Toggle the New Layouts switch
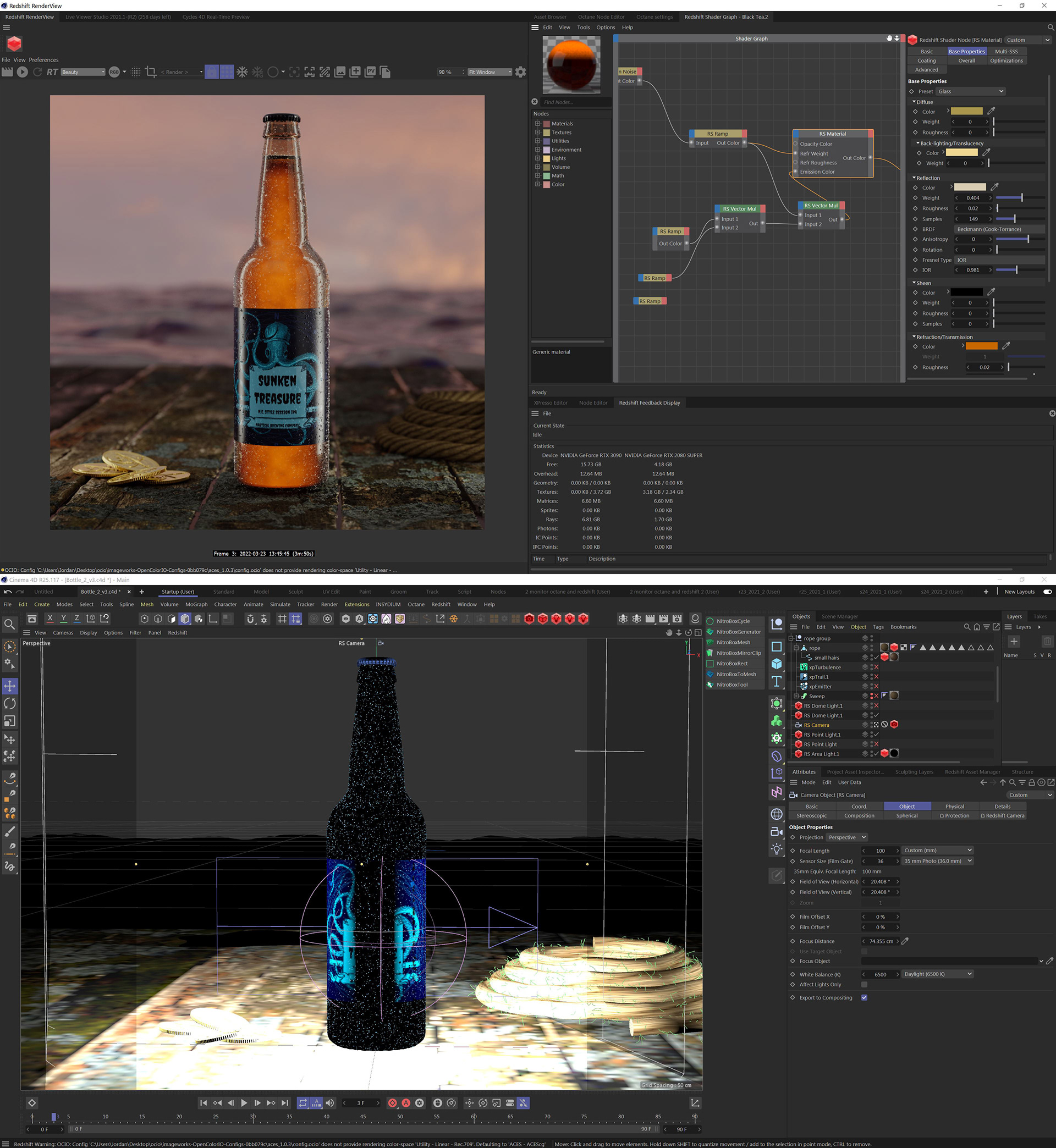Viewport: 1056px width, 1148px height. click(x=1047, y=592)
